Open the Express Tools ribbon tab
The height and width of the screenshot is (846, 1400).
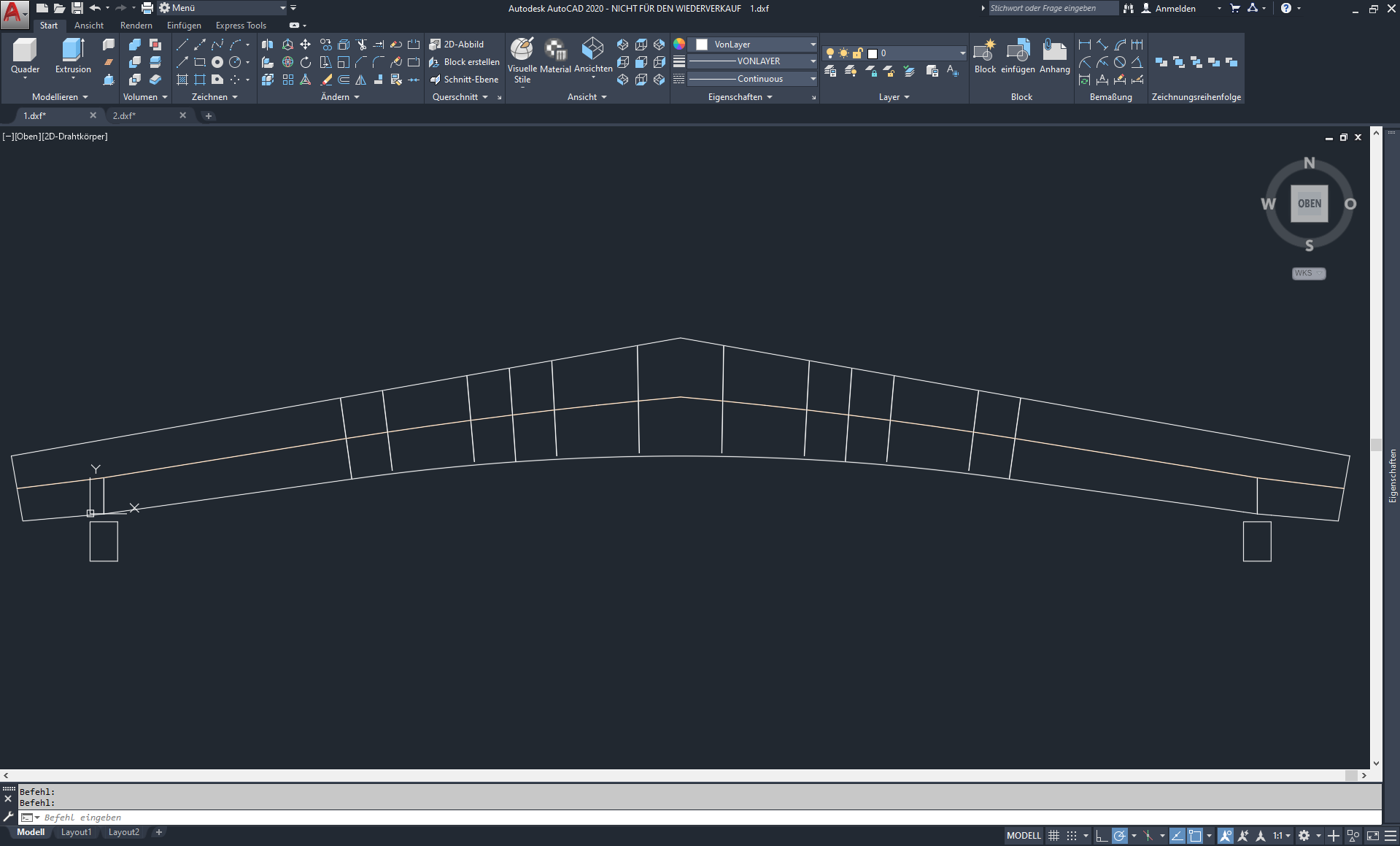click(241, 25)
